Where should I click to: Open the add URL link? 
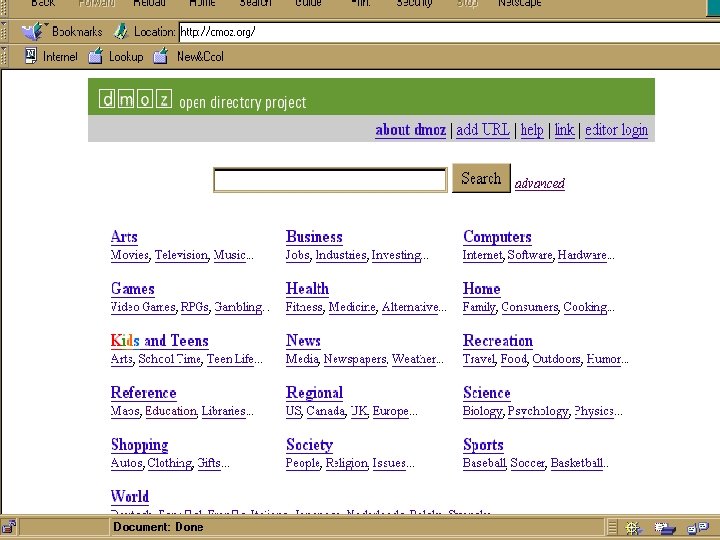click(x=483, y=130)
